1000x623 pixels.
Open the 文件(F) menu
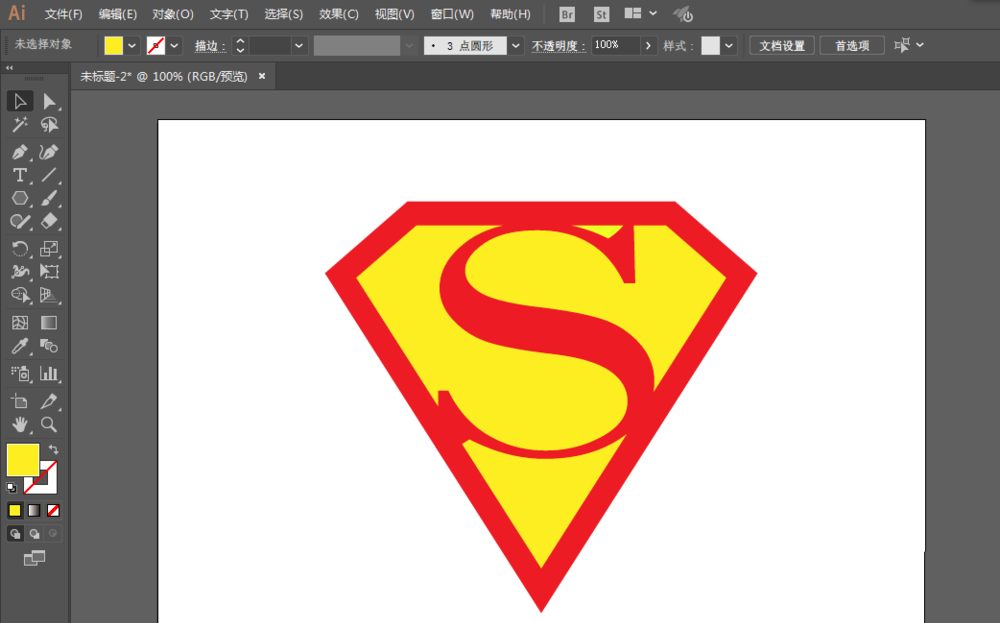click(x=63, y=14)
